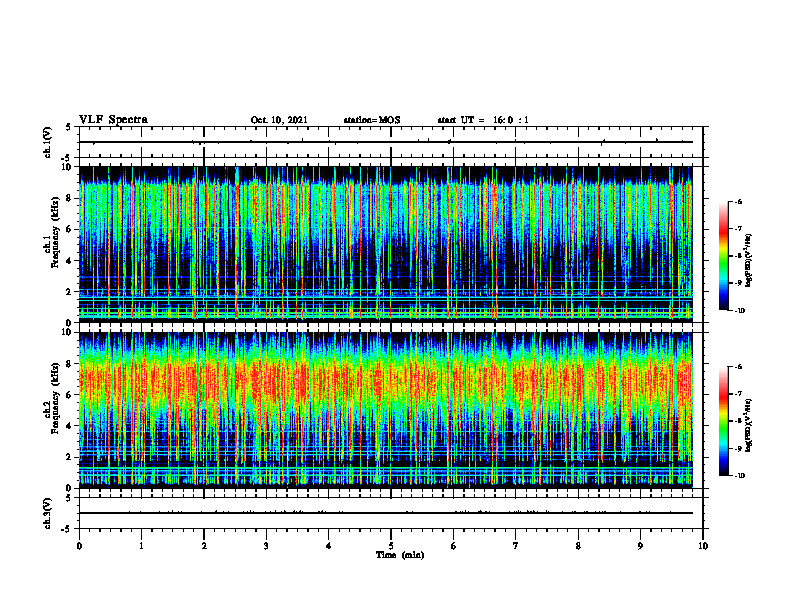Viewport: 792px width, 612px height.
Task: Click the ch.1 spectrogram panel
Action: click(386, 244)
